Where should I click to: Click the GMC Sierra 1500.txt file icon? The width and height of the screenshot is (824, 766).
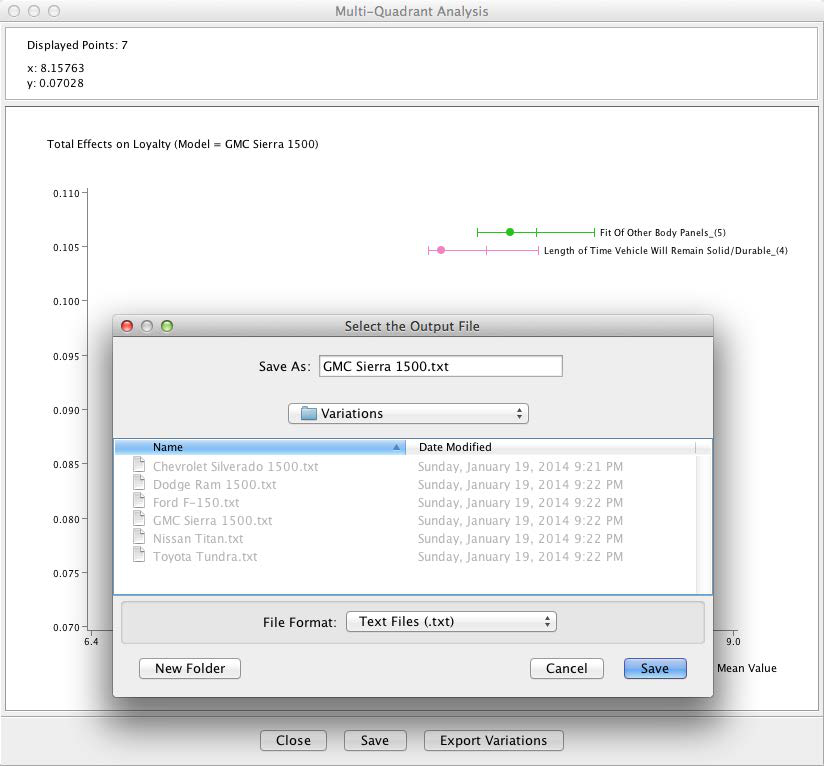click(x=139, y=521)
